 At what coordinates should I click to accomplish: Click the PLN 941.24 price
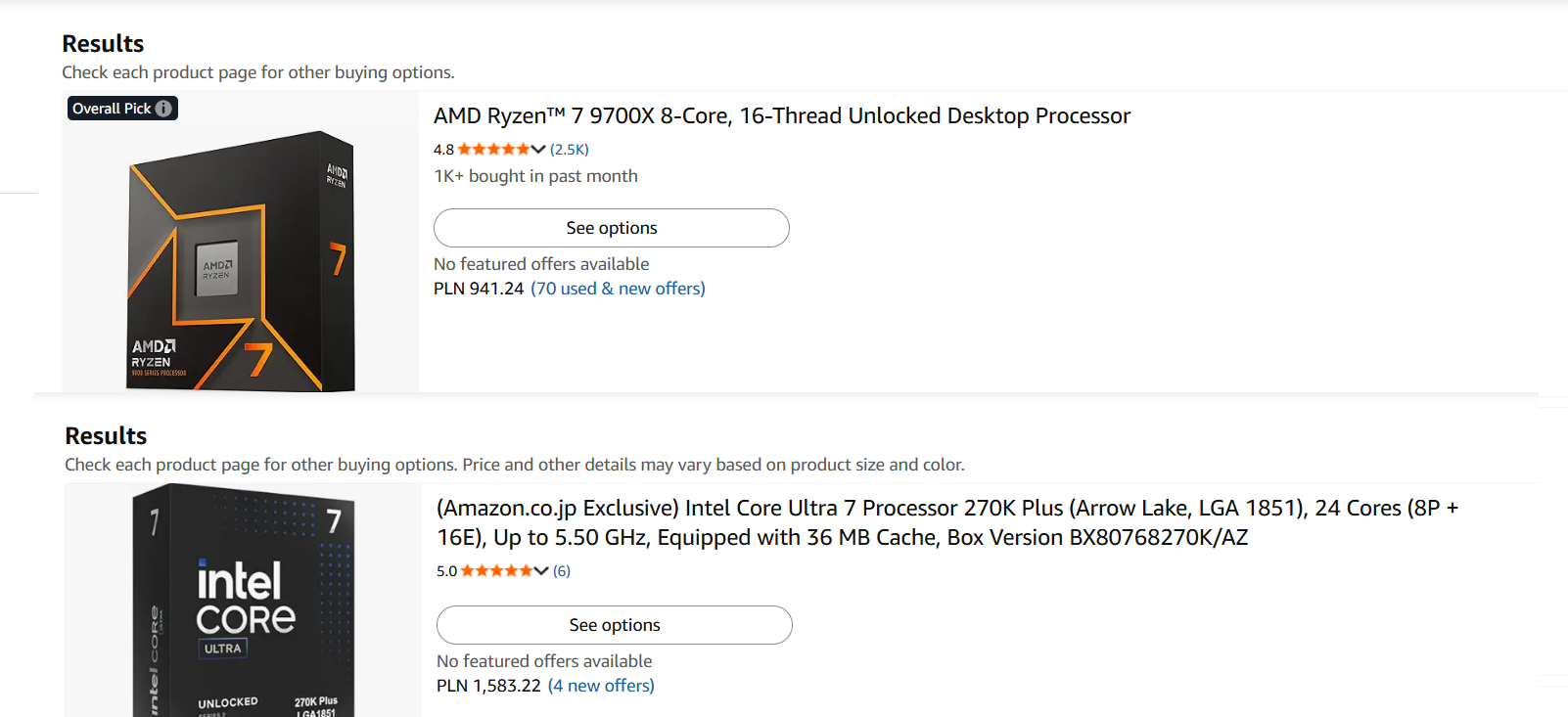pyautogui.click(x=479, y=289)
